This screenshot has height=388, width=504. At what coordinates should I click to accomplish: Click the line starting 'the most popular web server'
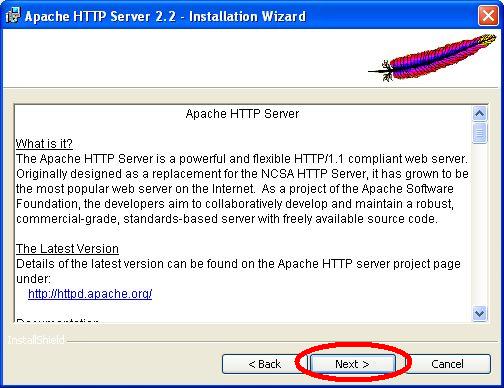click(235, 189)
